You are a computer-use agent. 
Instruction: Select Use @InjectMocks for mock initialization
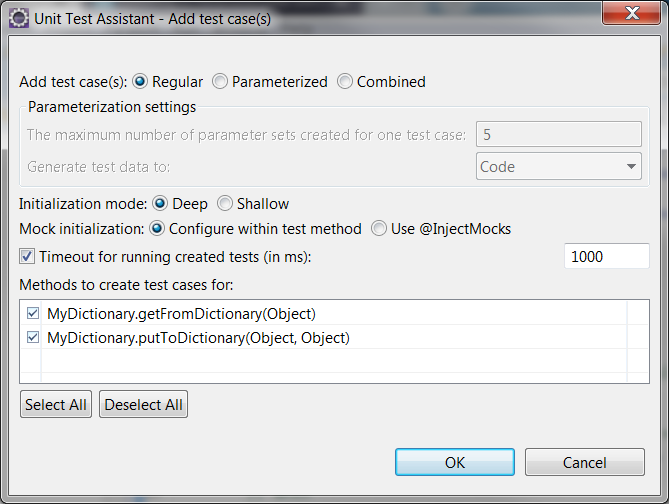coord(379,229)
